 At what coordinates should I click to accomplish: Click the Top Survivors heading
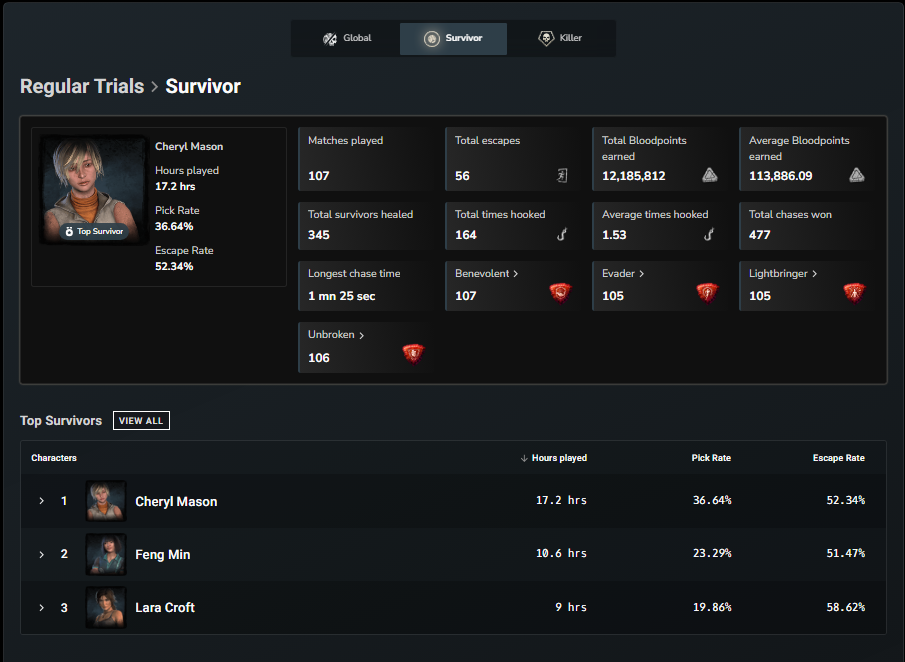tap(61, 421)
